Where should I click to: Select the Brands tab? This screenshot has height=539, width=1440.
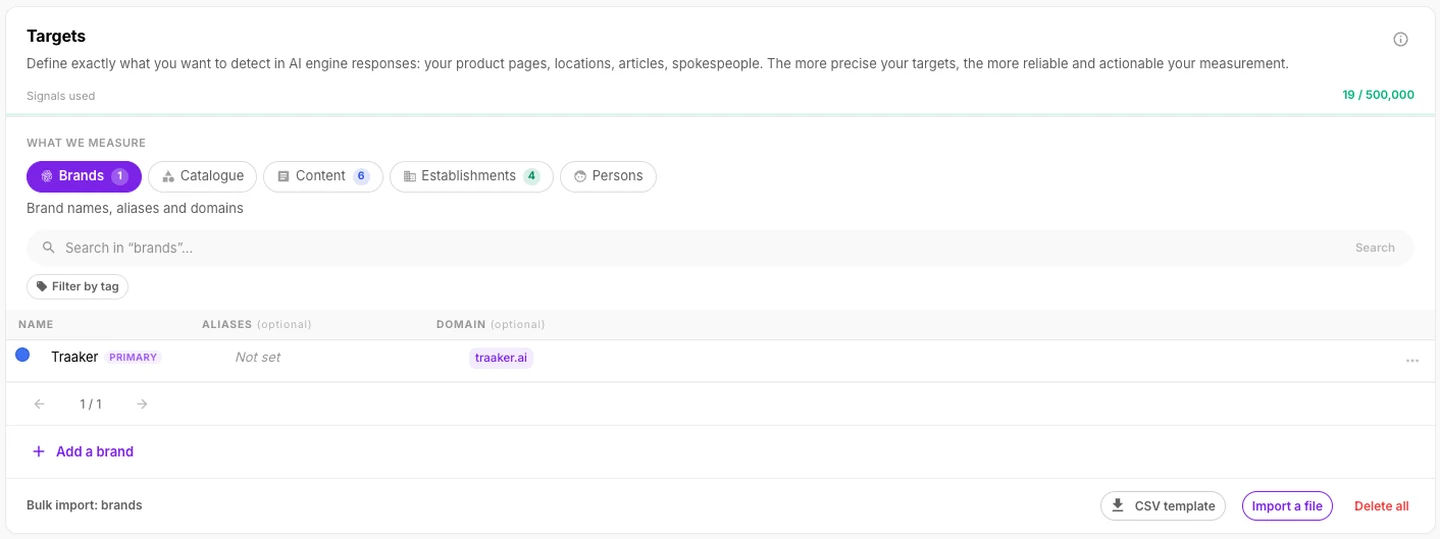[x=84, y=176]
